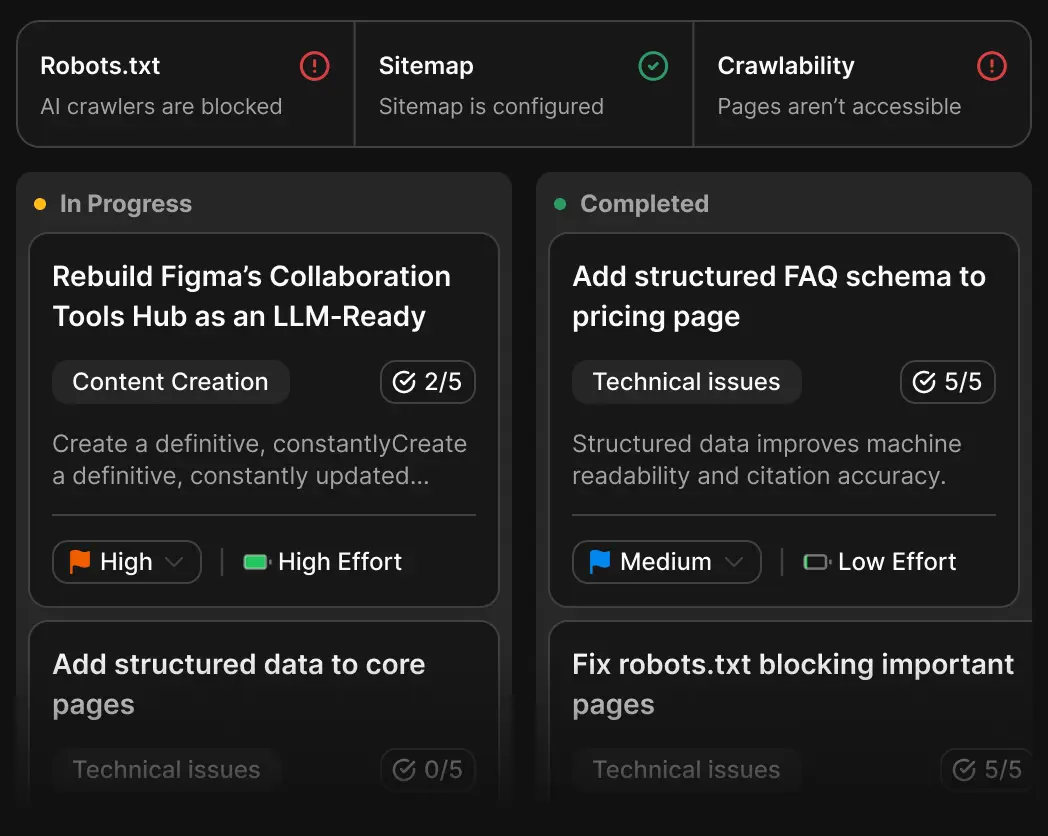
Task: Select Technical issues tag on structured data card
Action: [166, 769]
